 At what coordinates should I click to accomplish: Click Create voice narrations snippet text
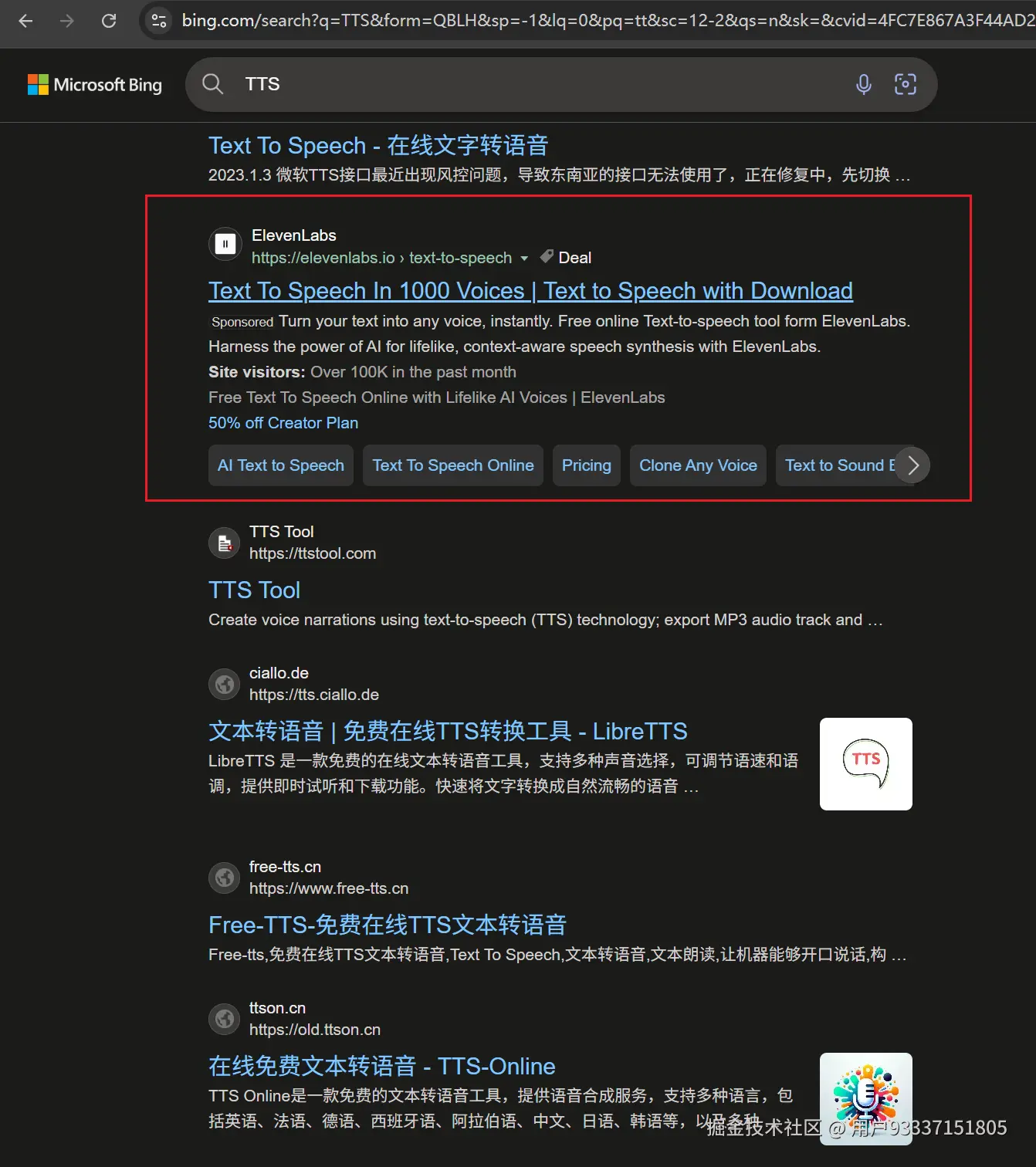coord(545,620)
